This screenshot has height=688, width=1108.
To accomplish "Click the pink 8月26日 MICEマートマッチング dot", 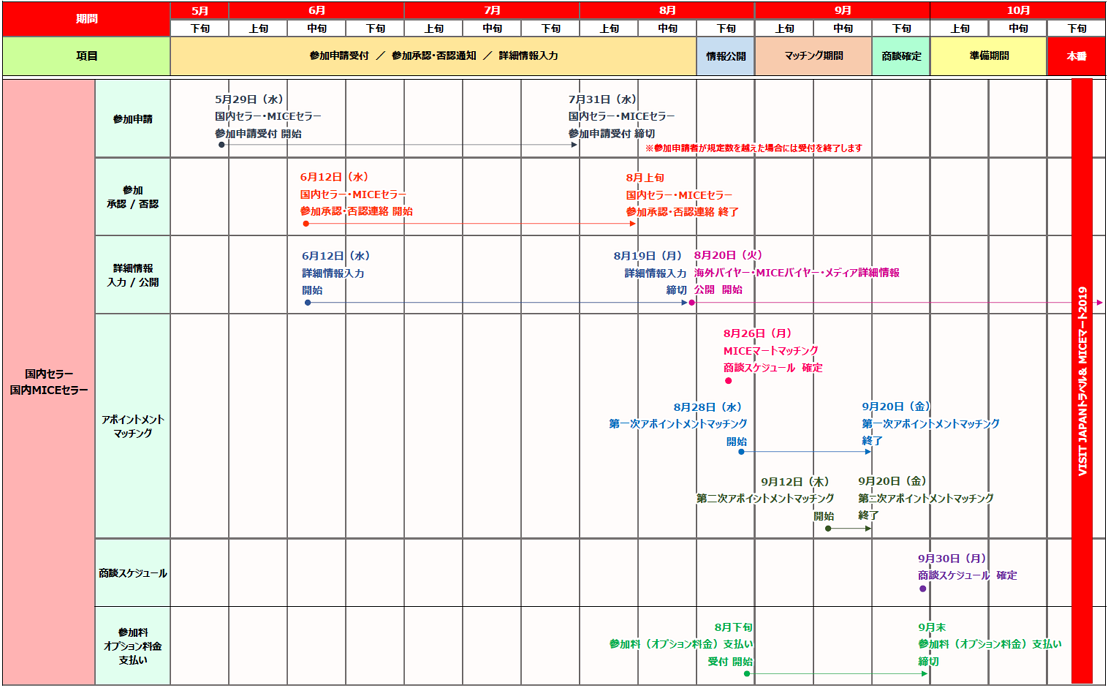I will pyautogui.click(x=729, y=381).
